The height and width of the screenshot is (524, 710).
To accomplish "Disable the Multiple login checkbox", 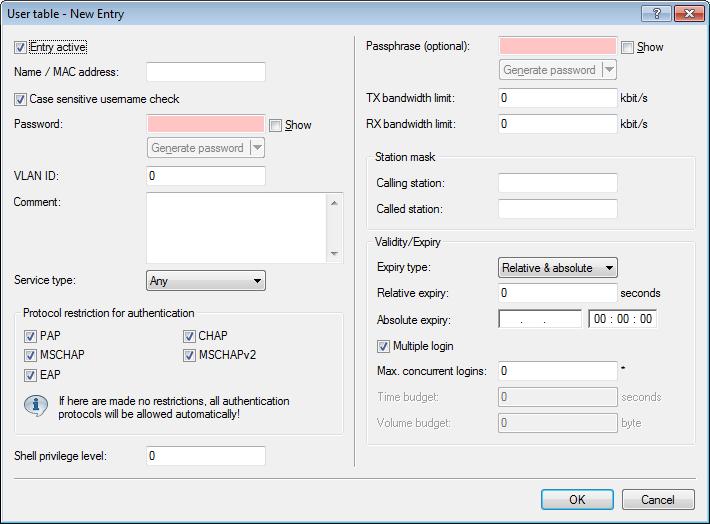I will tap(384, 346).
